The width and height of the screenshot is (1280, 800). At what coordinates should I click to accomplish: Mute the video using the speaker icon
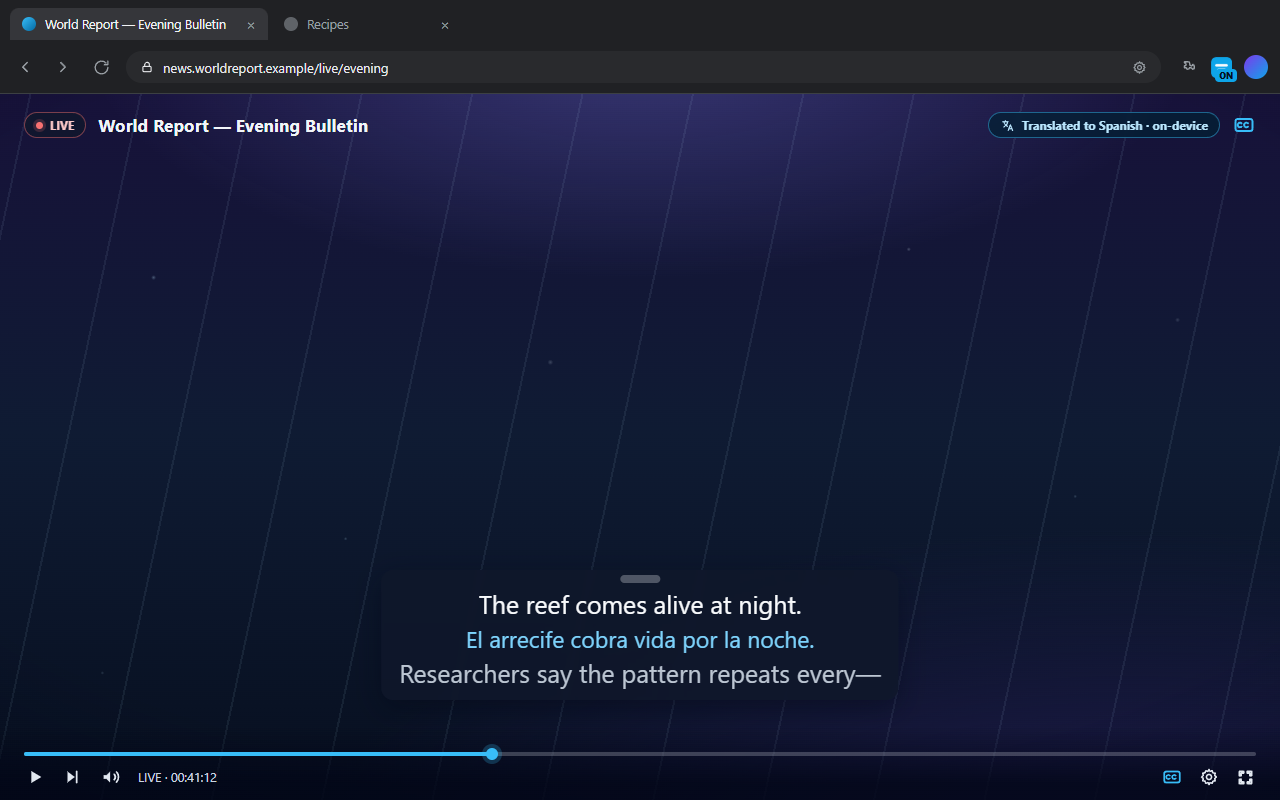coord(111,777)
